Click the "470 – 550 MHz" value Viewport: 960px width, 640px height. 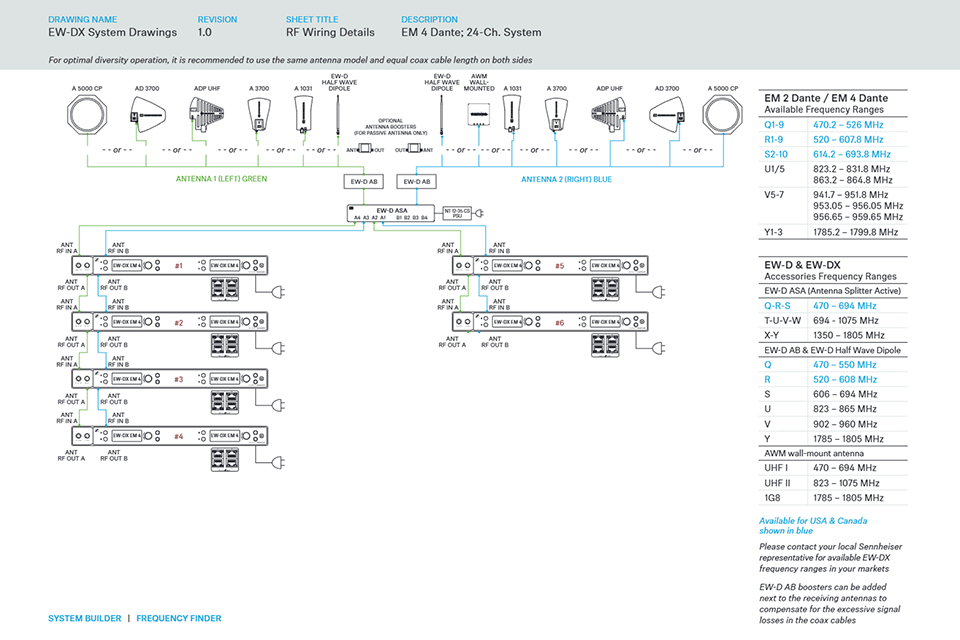coord(845,364)
